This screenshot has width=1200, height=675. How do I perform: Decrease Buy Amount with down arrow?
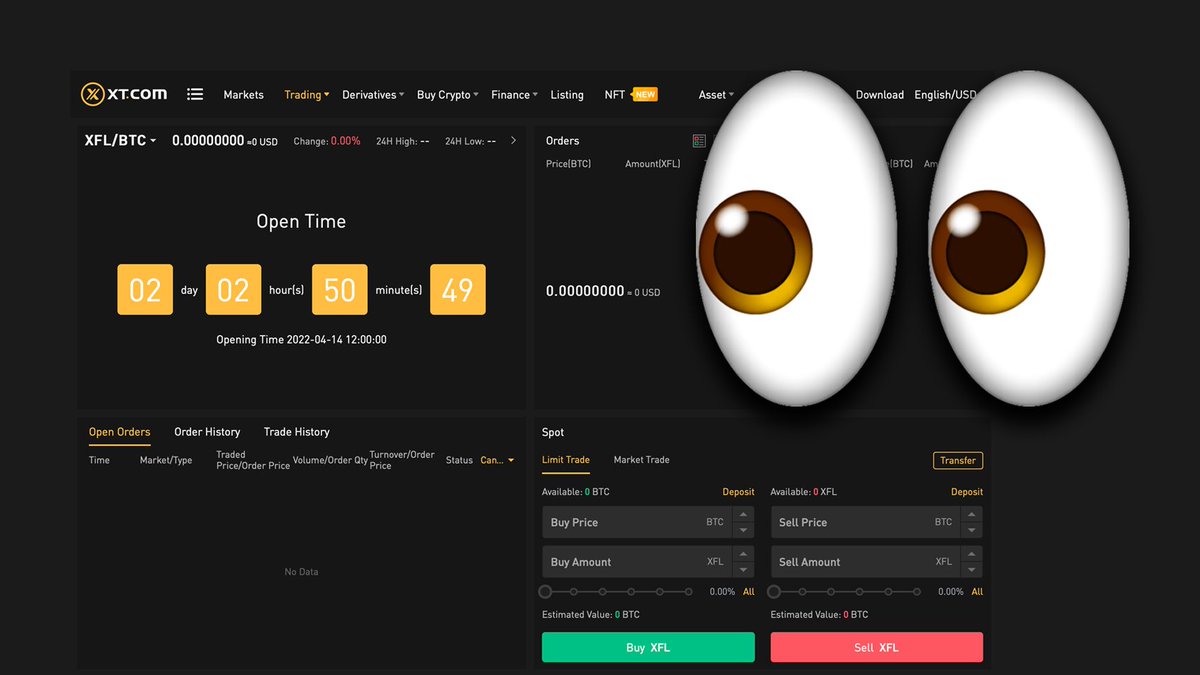coord(743,570)
